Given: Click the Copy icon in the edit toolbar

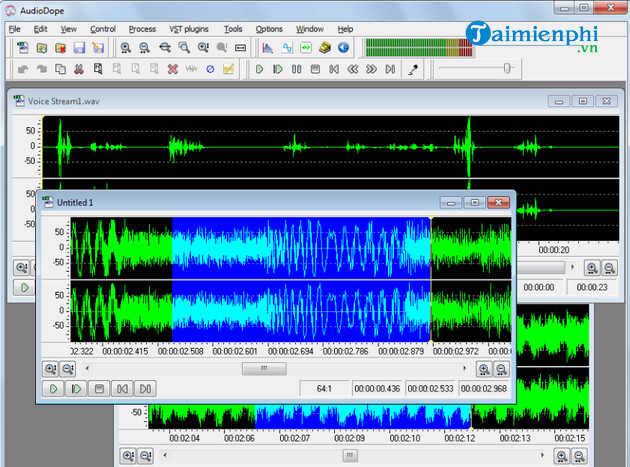Looking at the screenshot, I should [x=60, y=69].
